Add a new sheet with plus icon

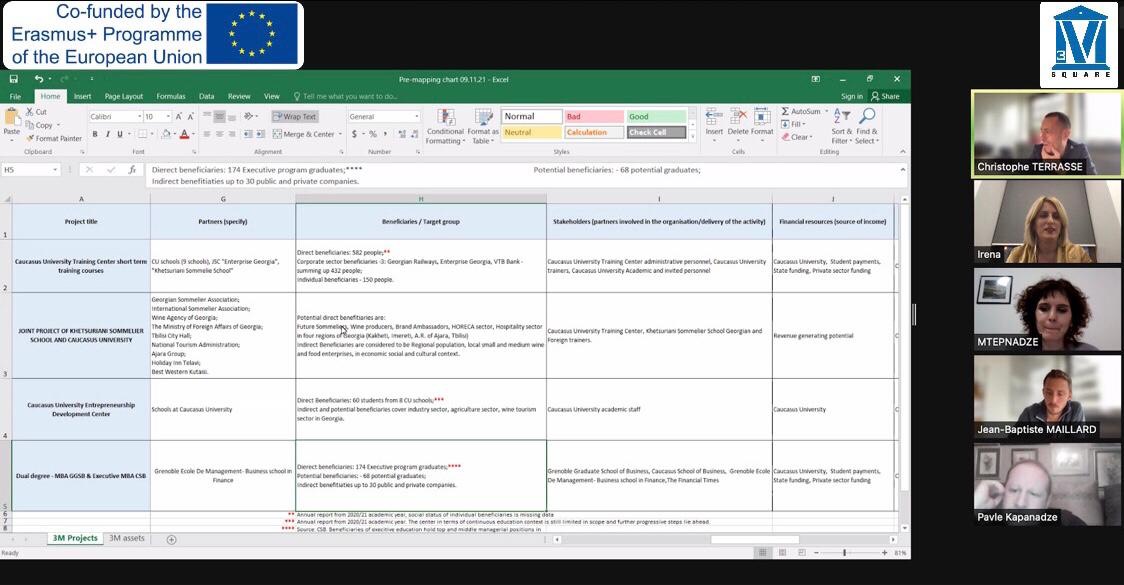(171, 540)
